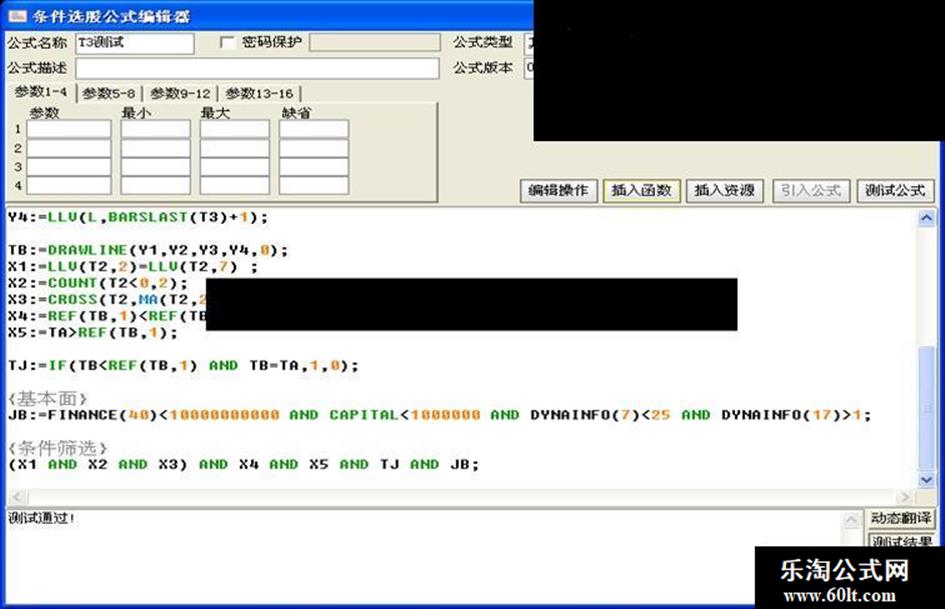The height and width of the screenshot is (609, 945).
Task: Click the X5:=TA>REF code line
Action: click(93, 333)
